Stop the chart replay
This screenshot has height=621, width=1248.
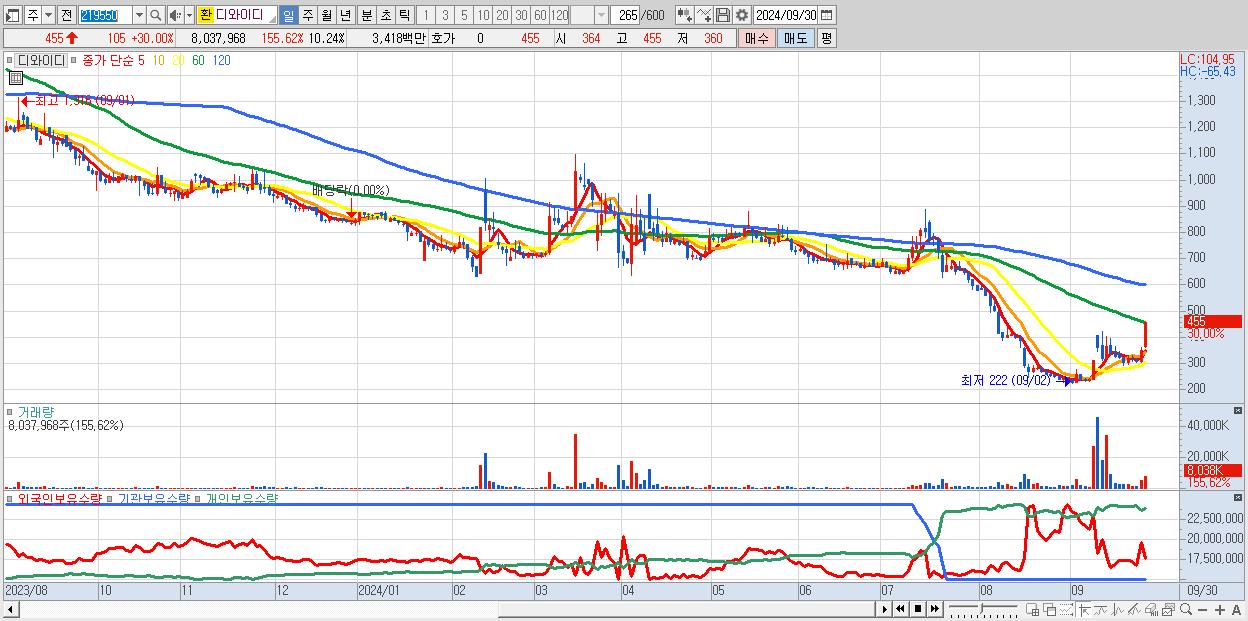pyautogui.click(x=918, y=609)
